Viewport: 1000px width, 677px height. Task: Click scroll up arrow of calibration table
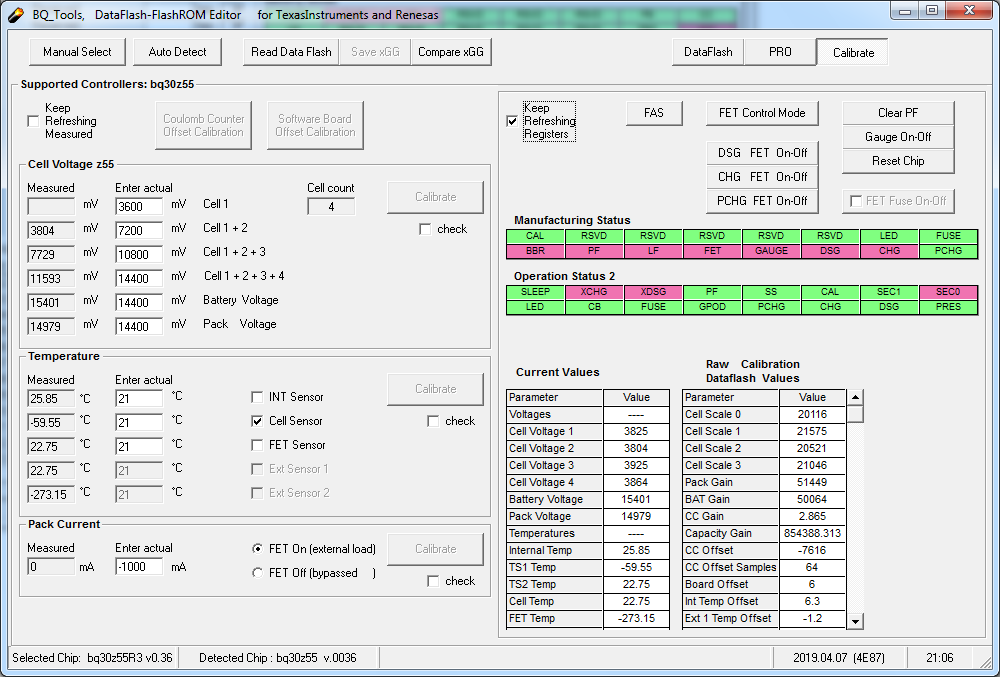(x=855, y=397)
